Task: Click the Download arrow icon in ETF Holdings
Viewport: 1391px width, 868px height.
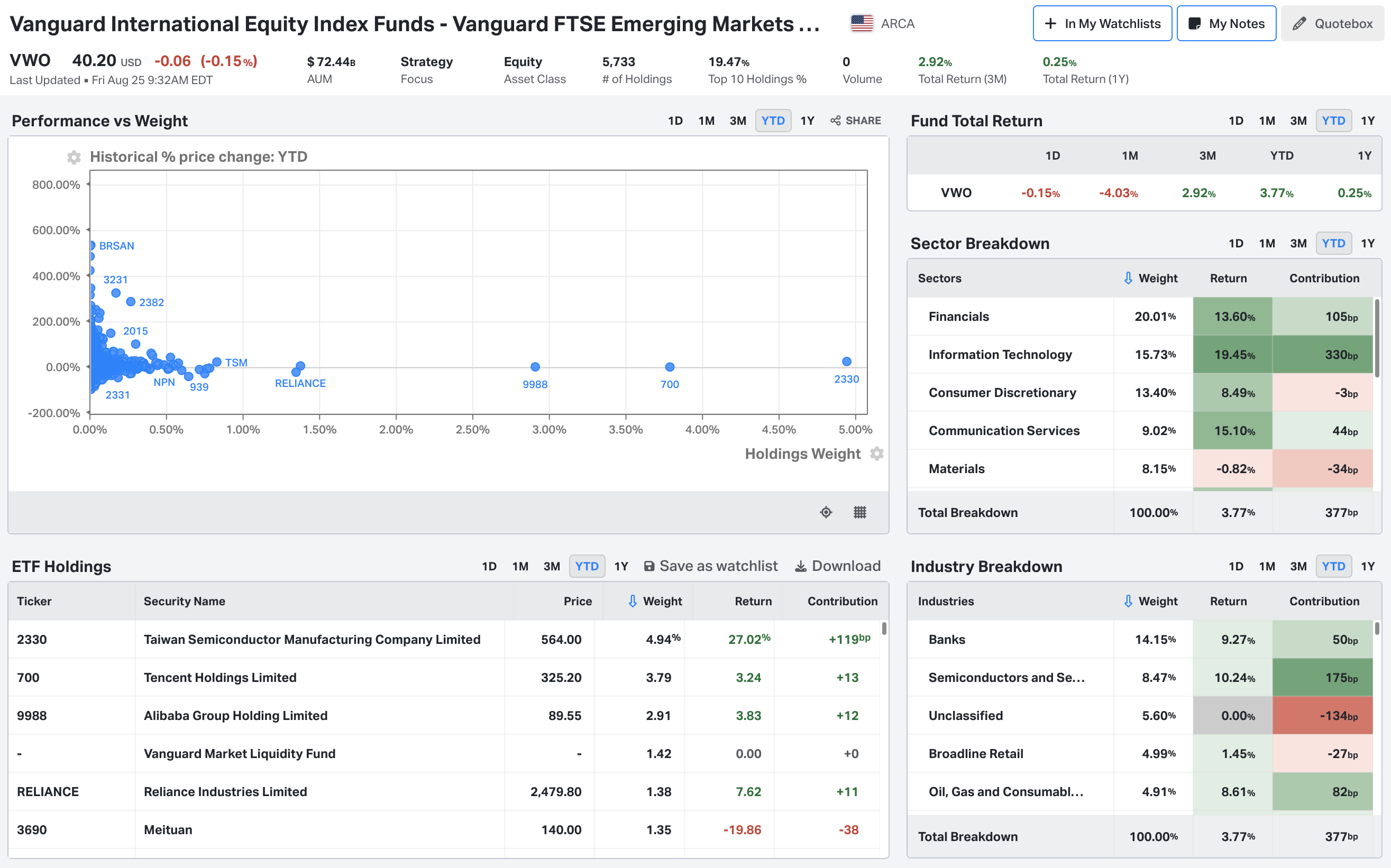Action: pos(801,567)
